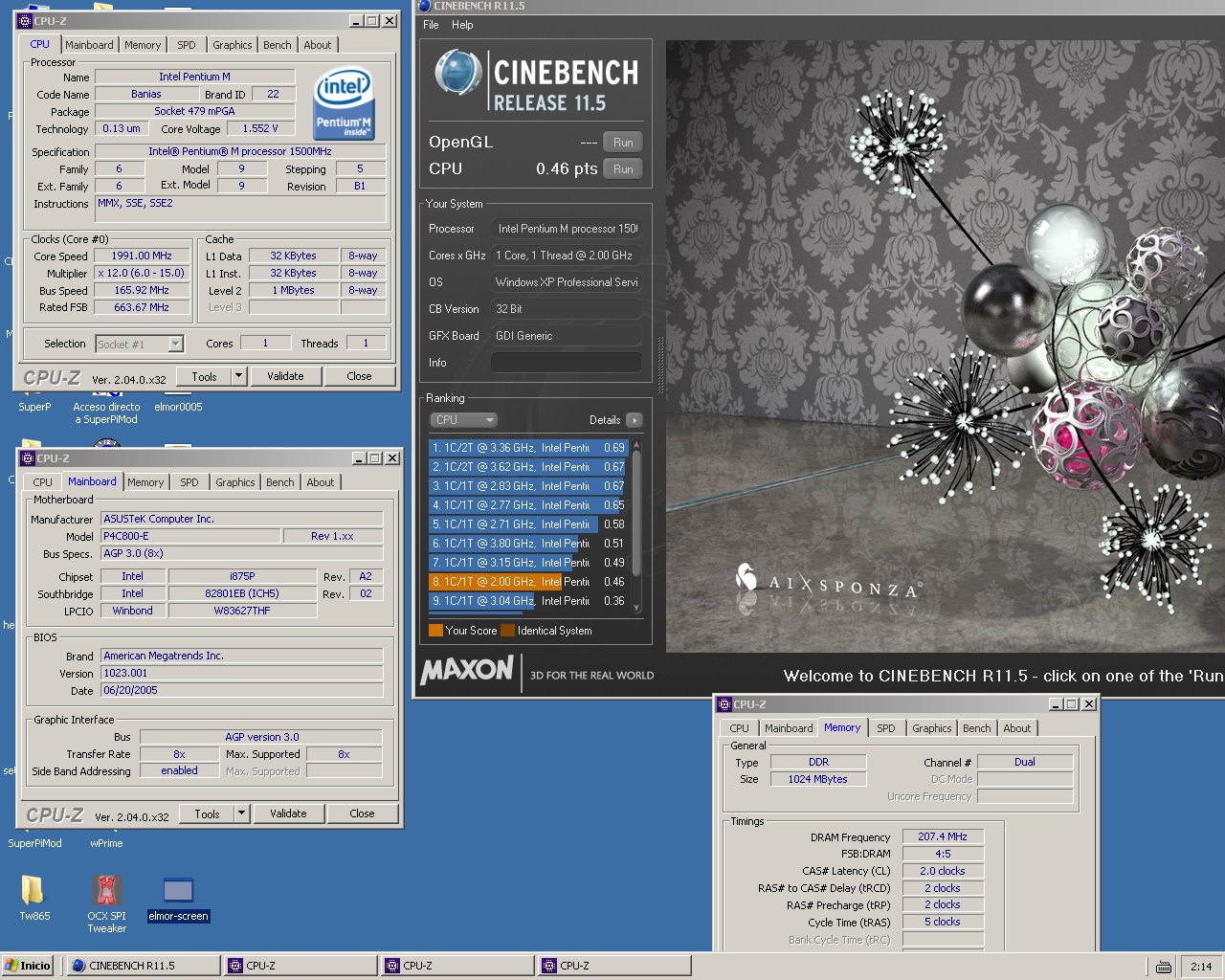The width and height of the screenshot is (1225, 980).
Task: Open the Help menu in Cinebench
Action: [x=462, y=25]
